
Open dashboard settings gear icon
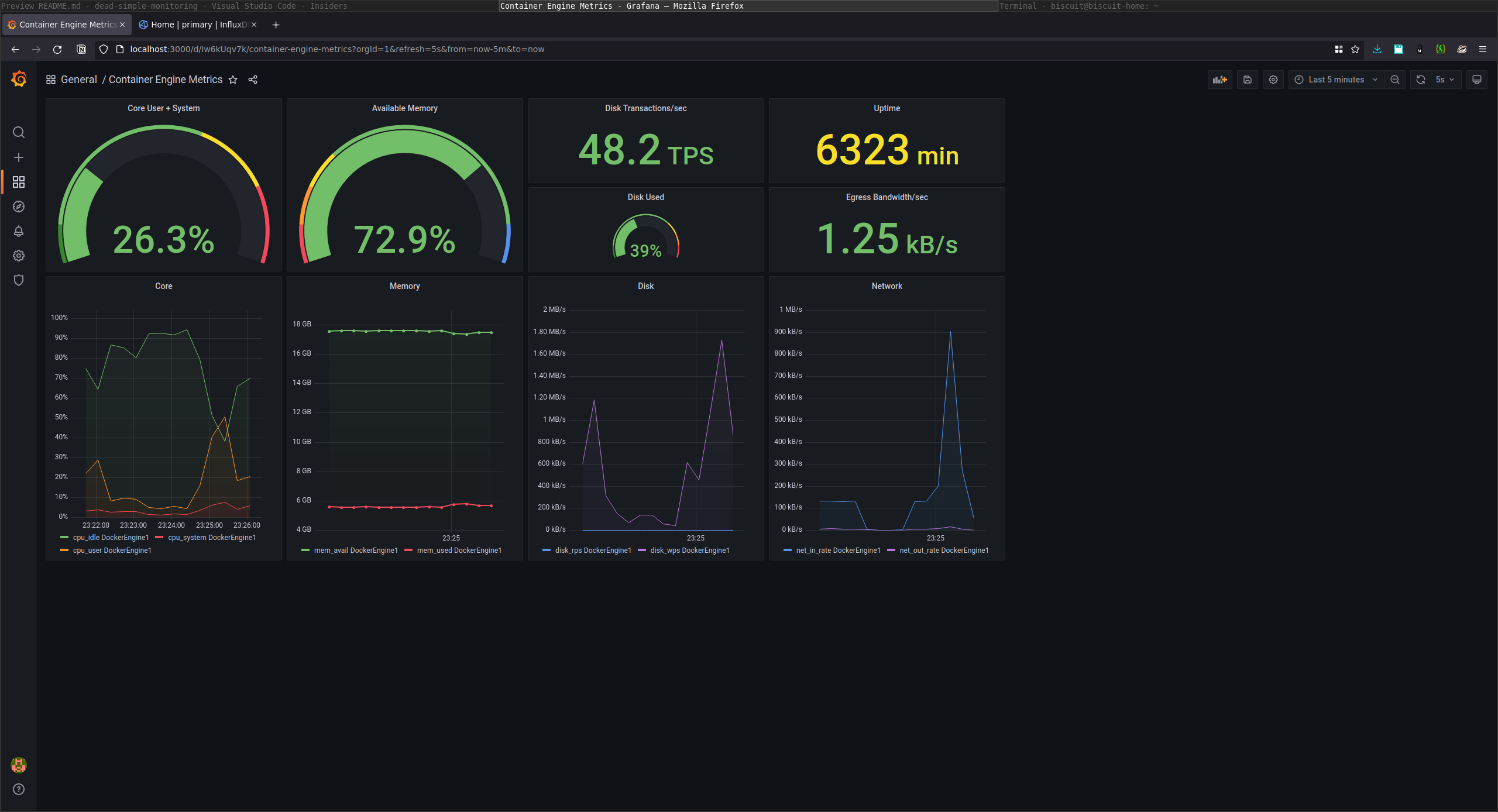[x=1273, y=80]
